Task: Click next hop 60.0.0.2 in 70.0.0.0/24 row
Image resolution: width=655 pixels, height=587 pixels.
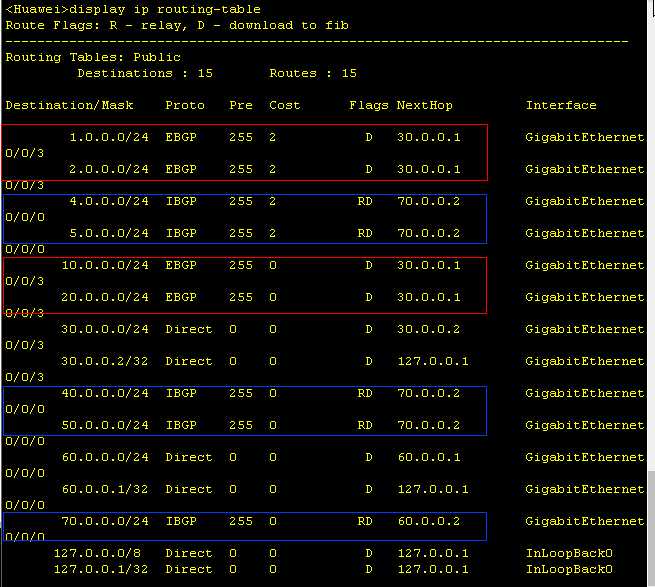Action: (429, 521)
